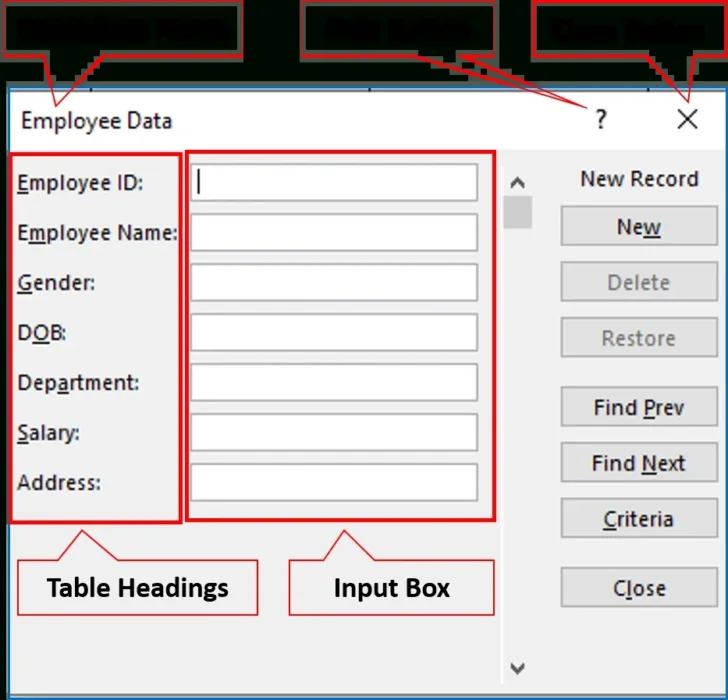Click the "DOB:" label

pos(42,333)
